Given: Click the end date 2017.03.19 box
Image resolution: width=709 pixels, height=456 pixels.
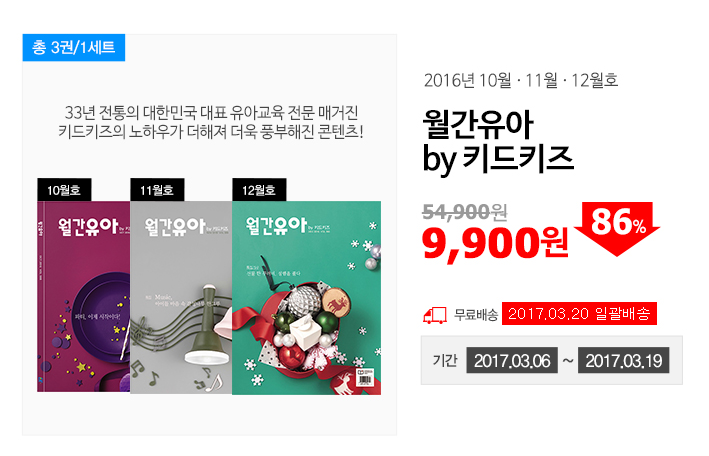Looking at the screenshot, I should pos(624,361).
